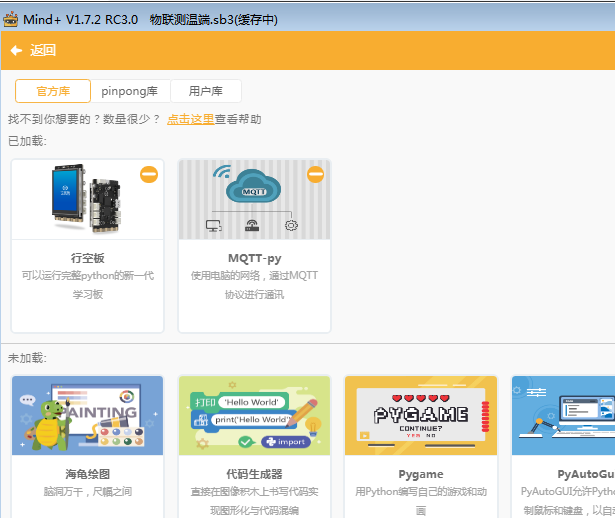Click the PyAutoGui title text
615x518 pixels.
(x=586, y=474)
